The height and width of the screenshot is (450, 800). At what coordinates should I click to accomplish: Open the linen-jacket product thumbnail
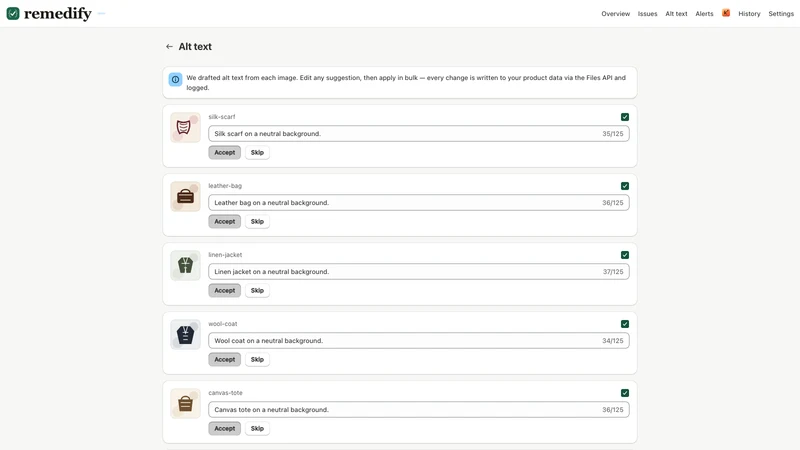coord(185,265)
